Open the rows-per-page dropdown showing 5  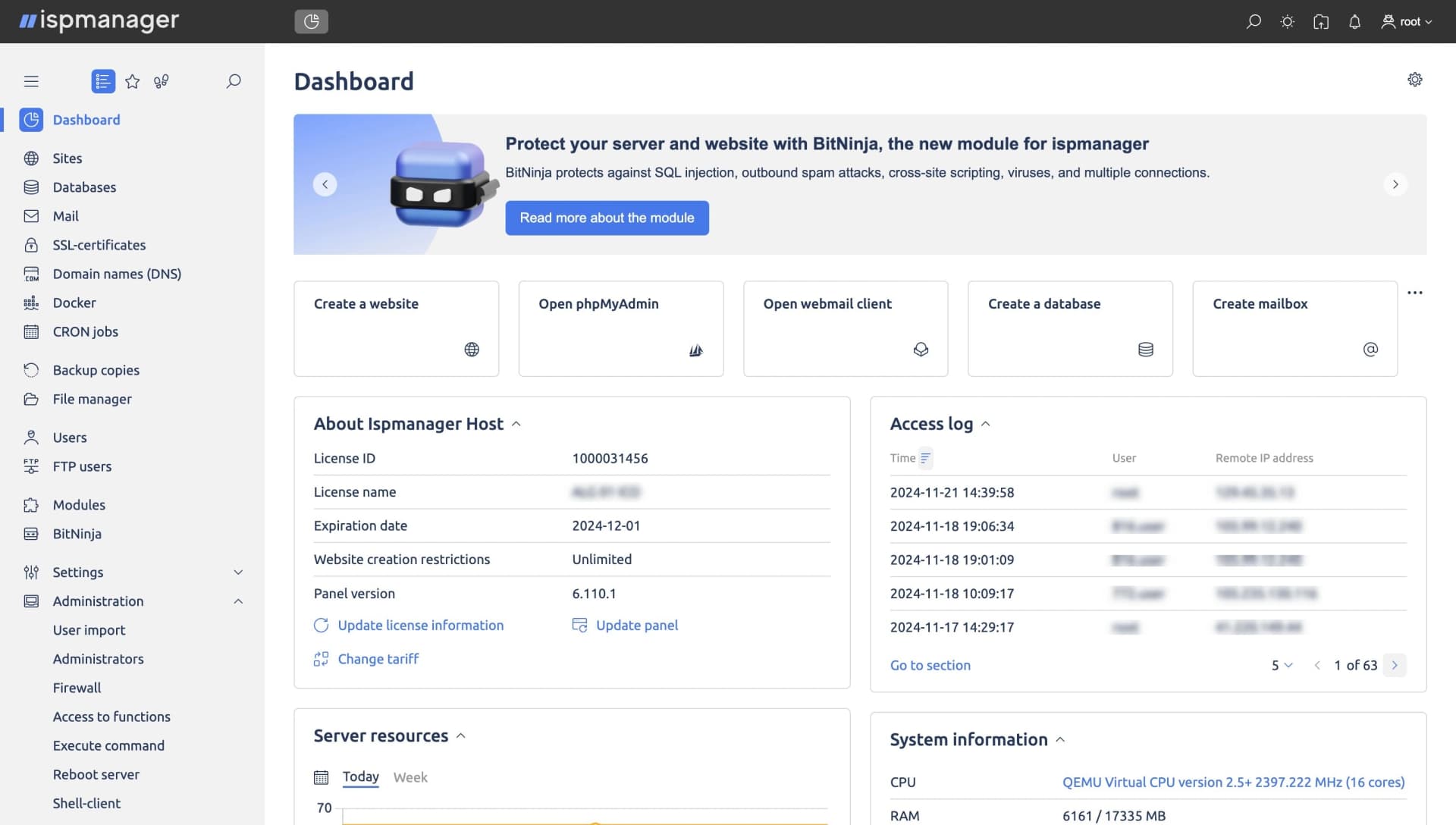1281,665
